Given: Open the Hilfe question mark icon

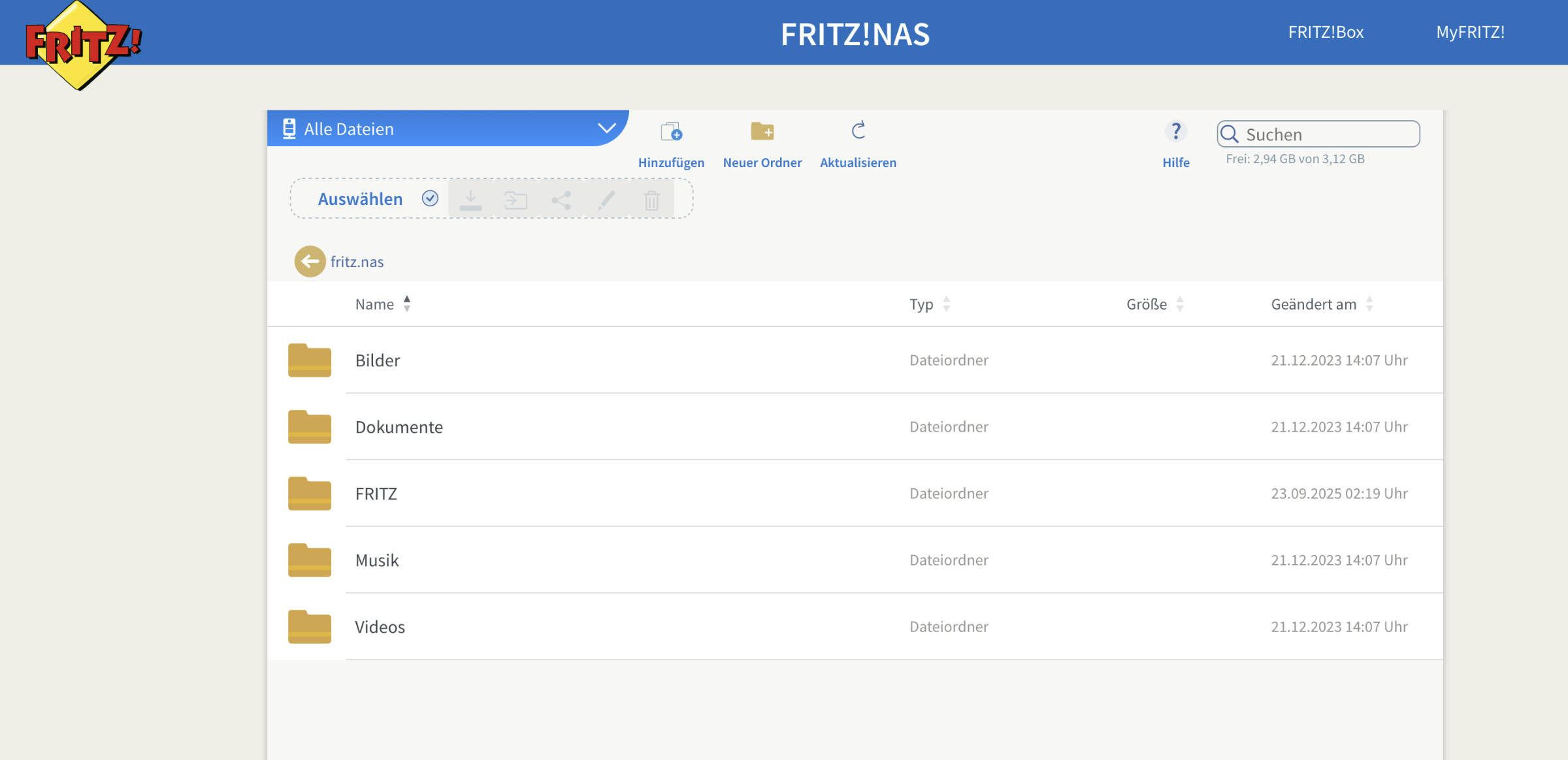Looking at the screenshot, I should 1176,131.
